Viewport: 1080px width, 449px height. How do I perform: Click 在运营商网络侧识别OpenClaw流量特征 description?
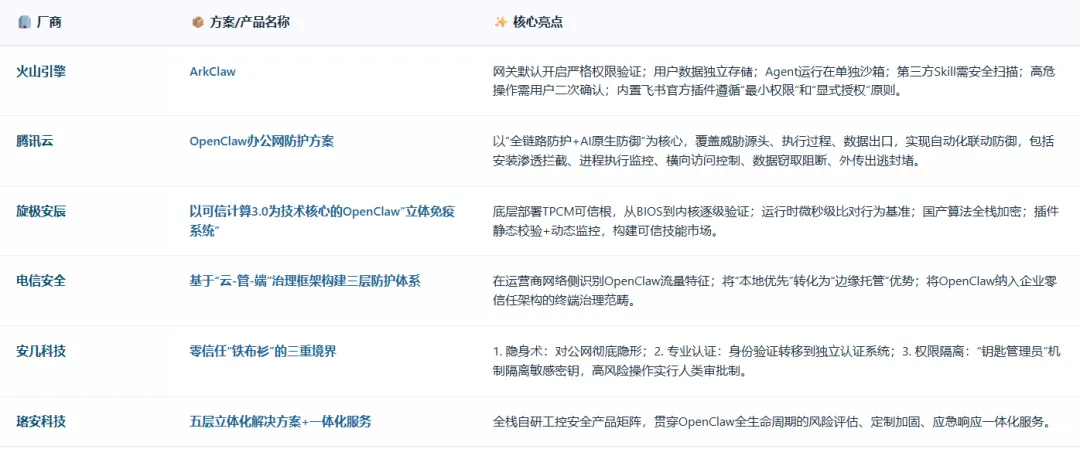click(x=777, y=291)
